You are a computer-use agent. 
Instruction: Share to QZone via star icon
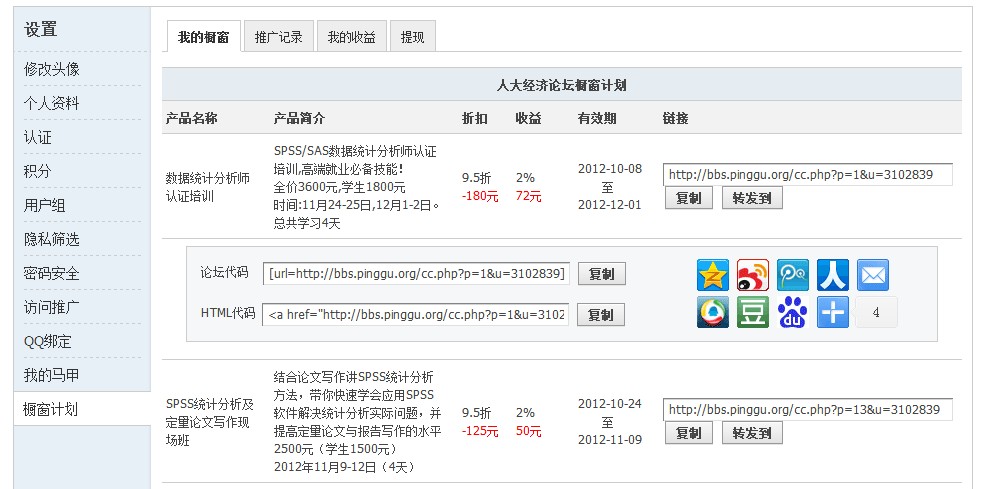pos(713,275)
